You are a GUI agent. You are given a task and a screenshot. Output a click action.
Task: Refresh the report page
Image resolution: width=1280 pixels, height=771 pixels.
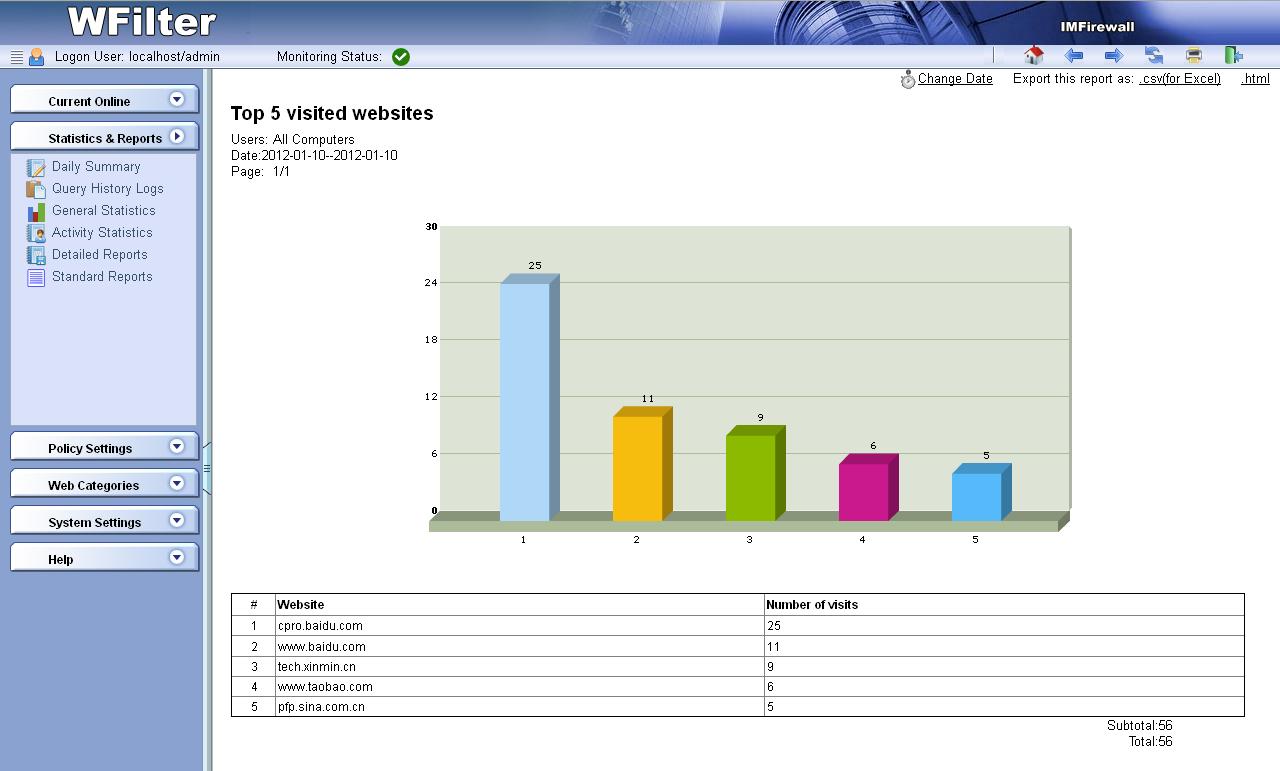click(1154, 56)
